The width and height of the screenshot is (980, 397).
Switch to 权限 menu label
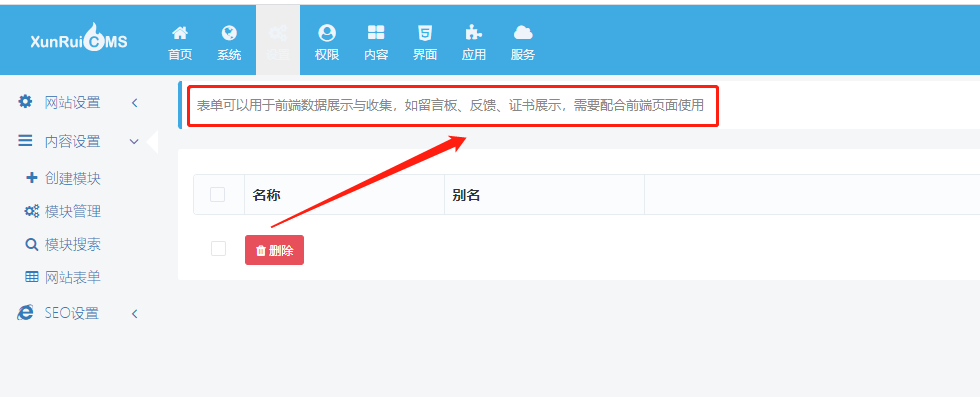[x=327, y=54]
